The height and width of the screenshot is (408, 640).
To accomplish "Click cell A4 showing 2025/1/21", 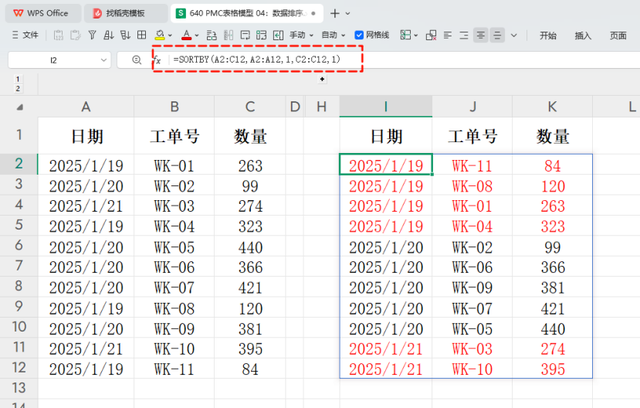I will [x=86, y=206].
